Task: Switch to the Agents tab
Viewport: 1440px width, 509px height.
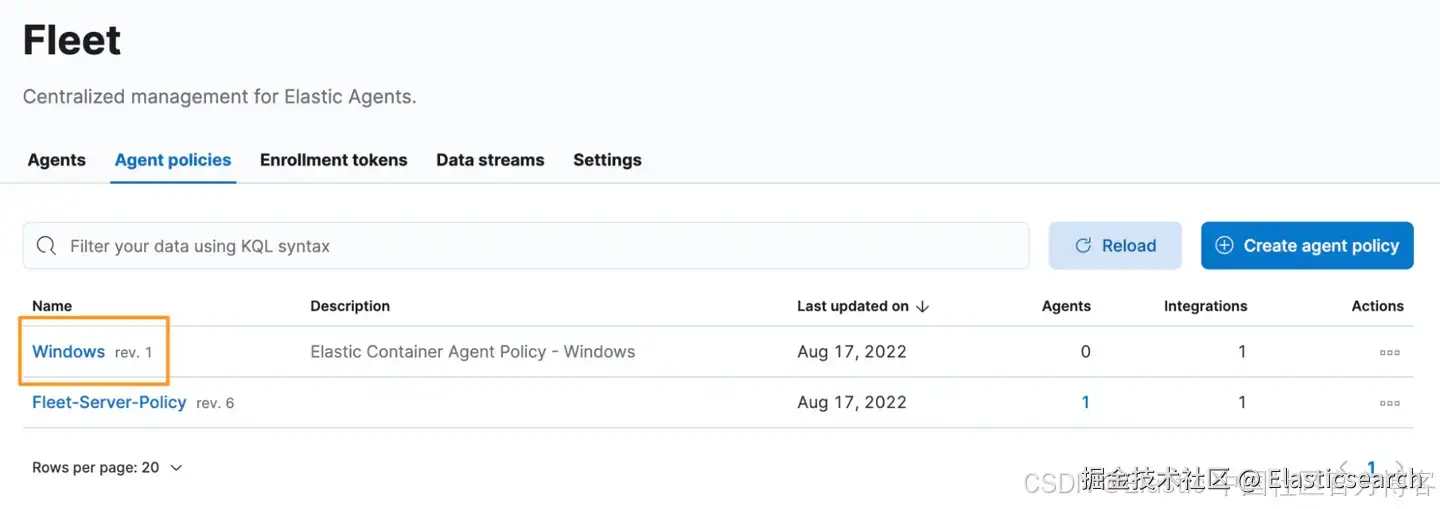Action: tap(57, 160)
